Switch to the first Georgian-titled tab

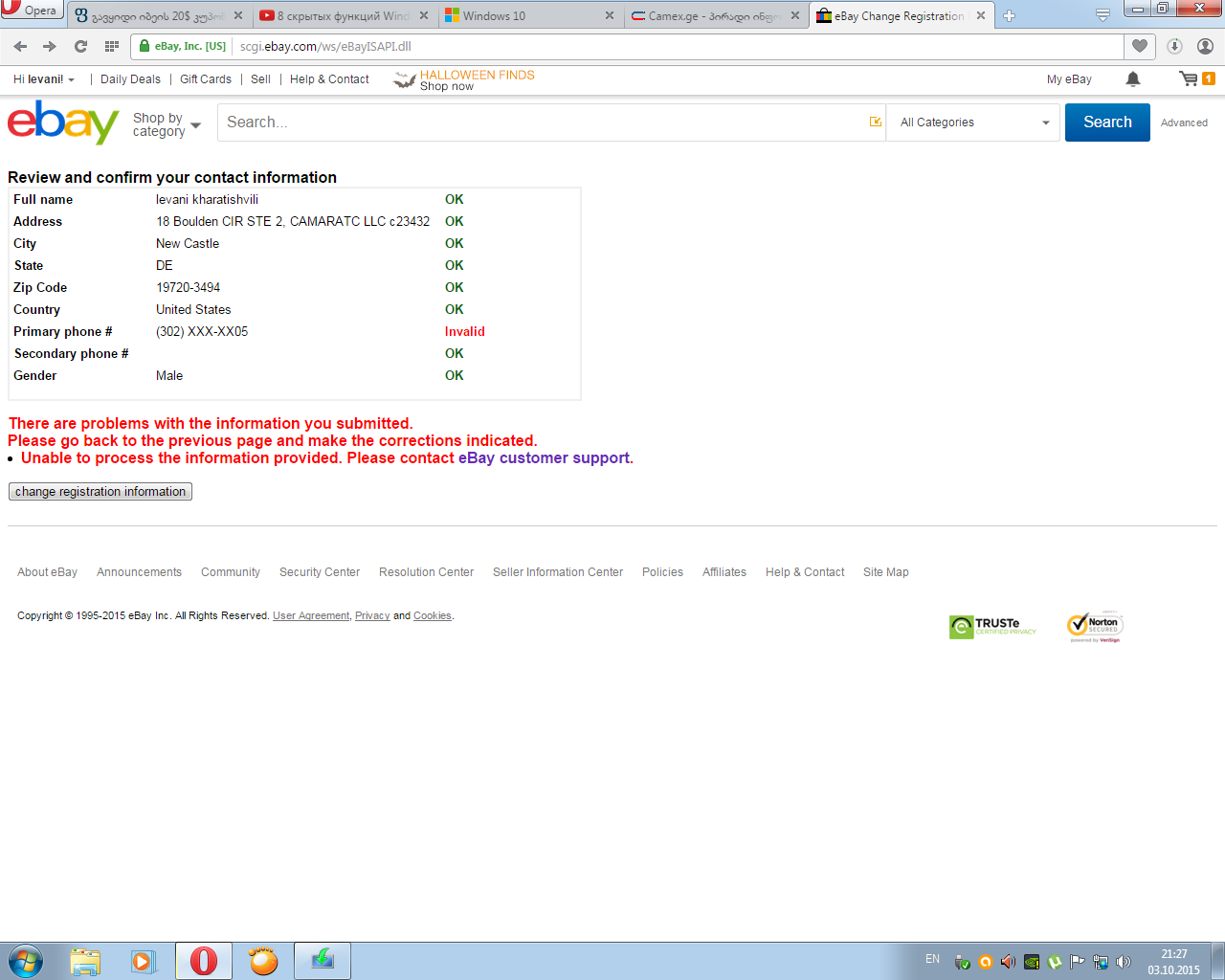[158, 15]
